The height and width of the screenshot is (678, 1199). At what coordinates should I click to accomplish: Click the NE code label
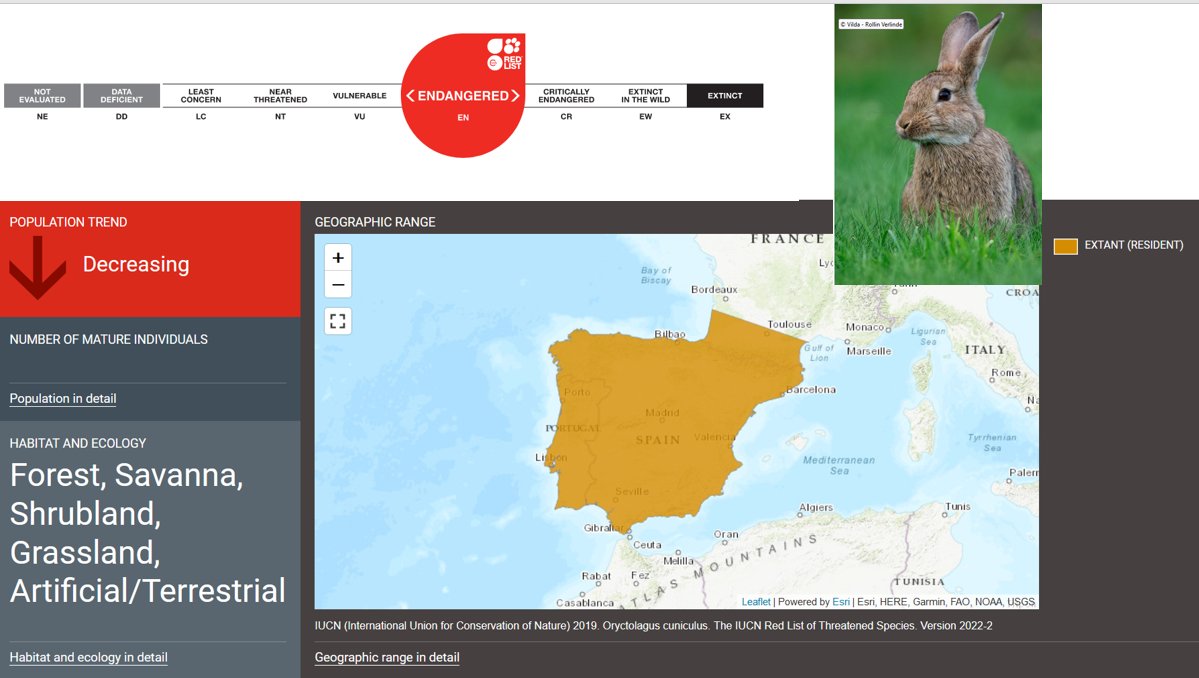[42, 117]
